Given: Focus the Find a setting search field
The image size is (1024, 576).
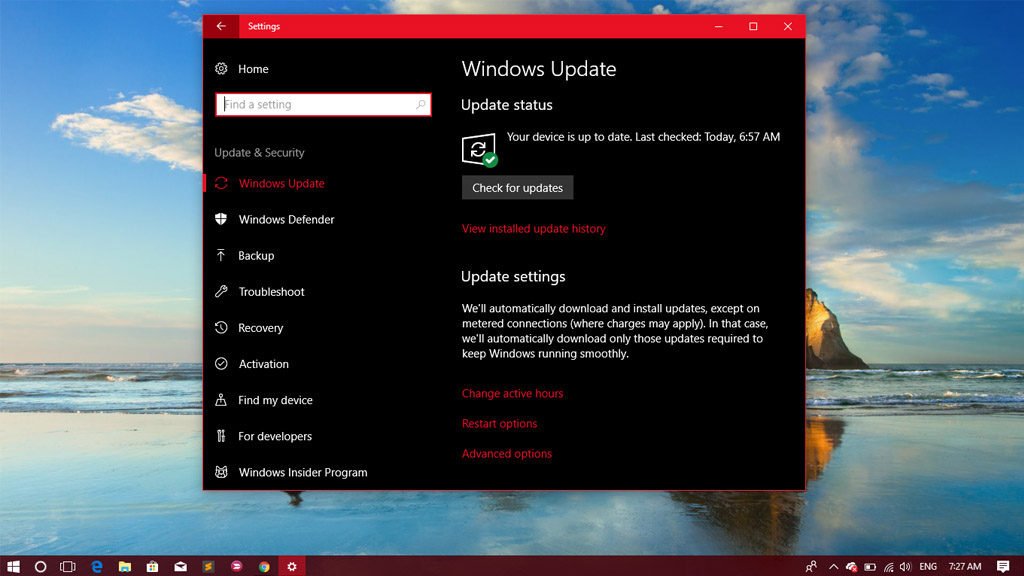Looking at the screenshot, I should click(x=323, y=104).
